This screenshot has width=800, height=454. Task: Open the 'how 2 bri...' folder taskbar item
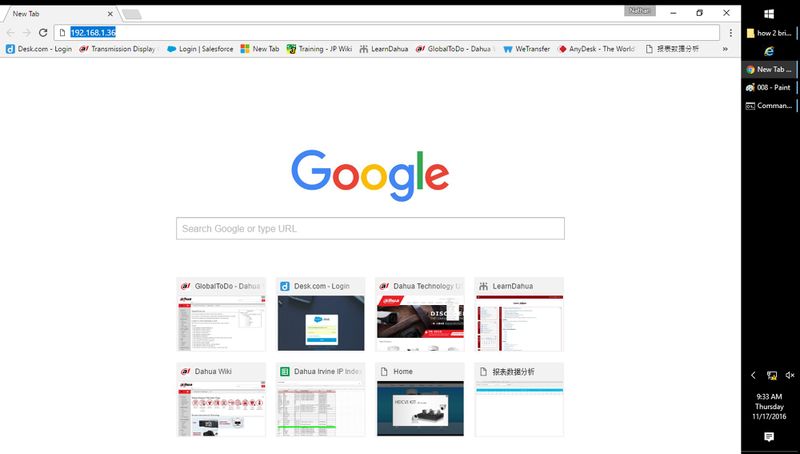pos(769,33)
